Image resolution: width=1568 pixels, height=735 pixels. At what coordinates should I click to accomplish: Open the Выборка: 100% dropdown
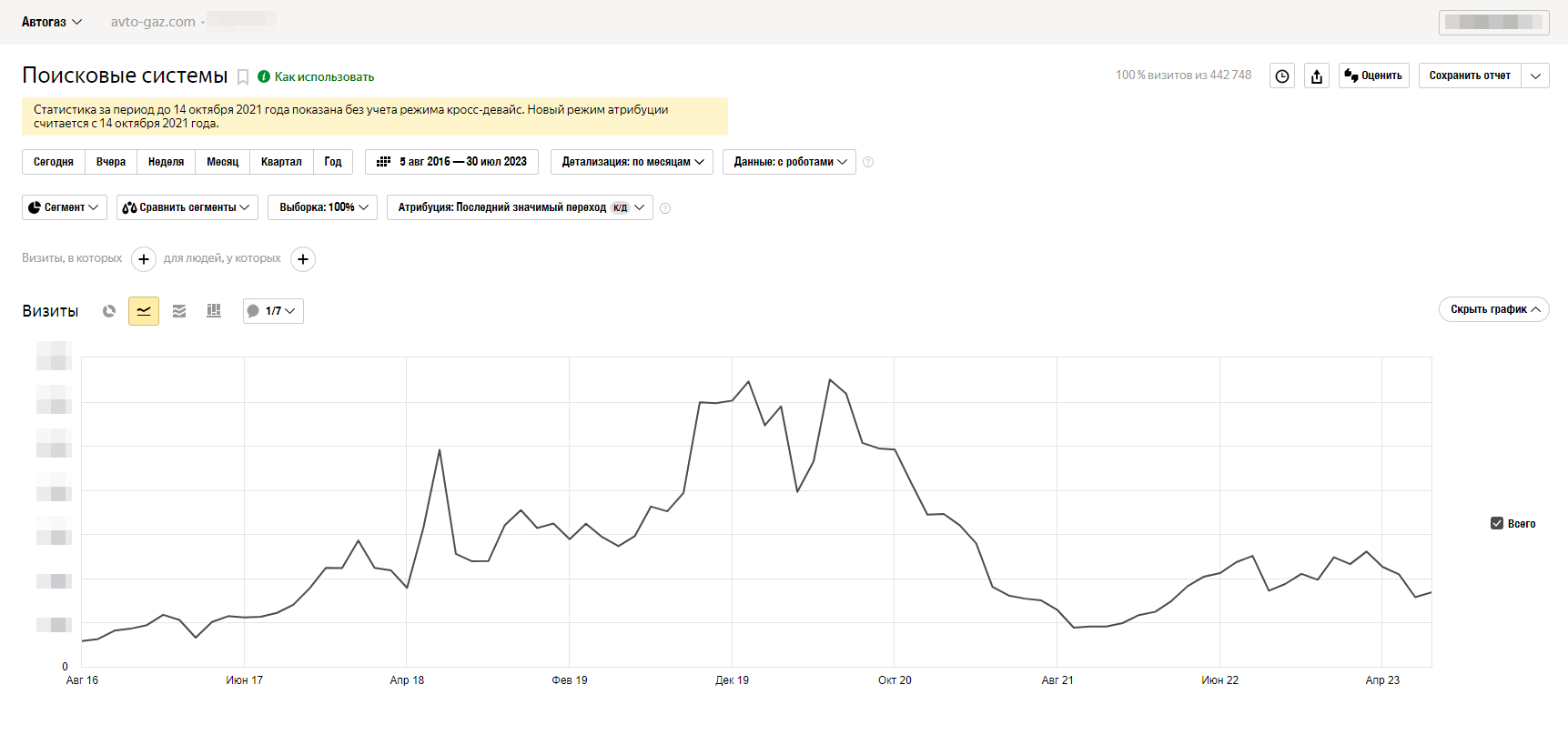[322, 207]
